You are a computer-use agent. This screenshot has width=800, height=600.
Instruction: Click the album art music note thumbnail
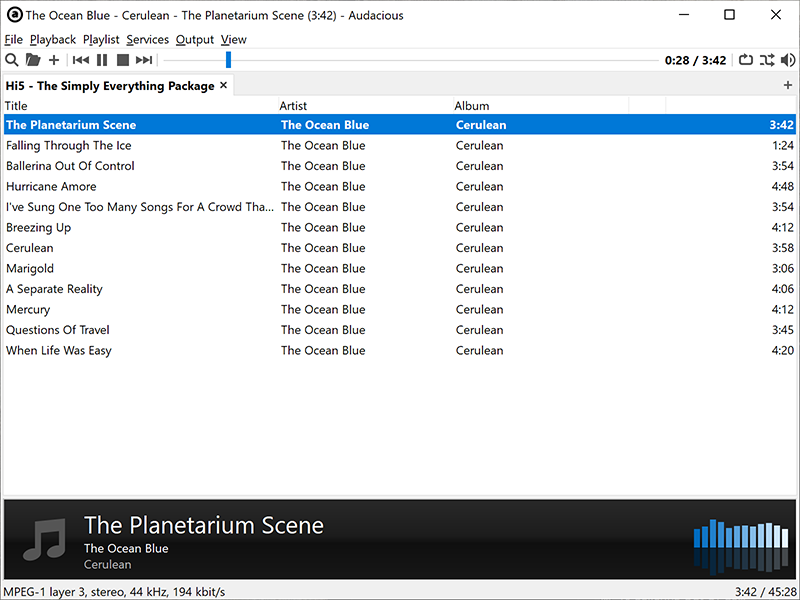point(44,539)
